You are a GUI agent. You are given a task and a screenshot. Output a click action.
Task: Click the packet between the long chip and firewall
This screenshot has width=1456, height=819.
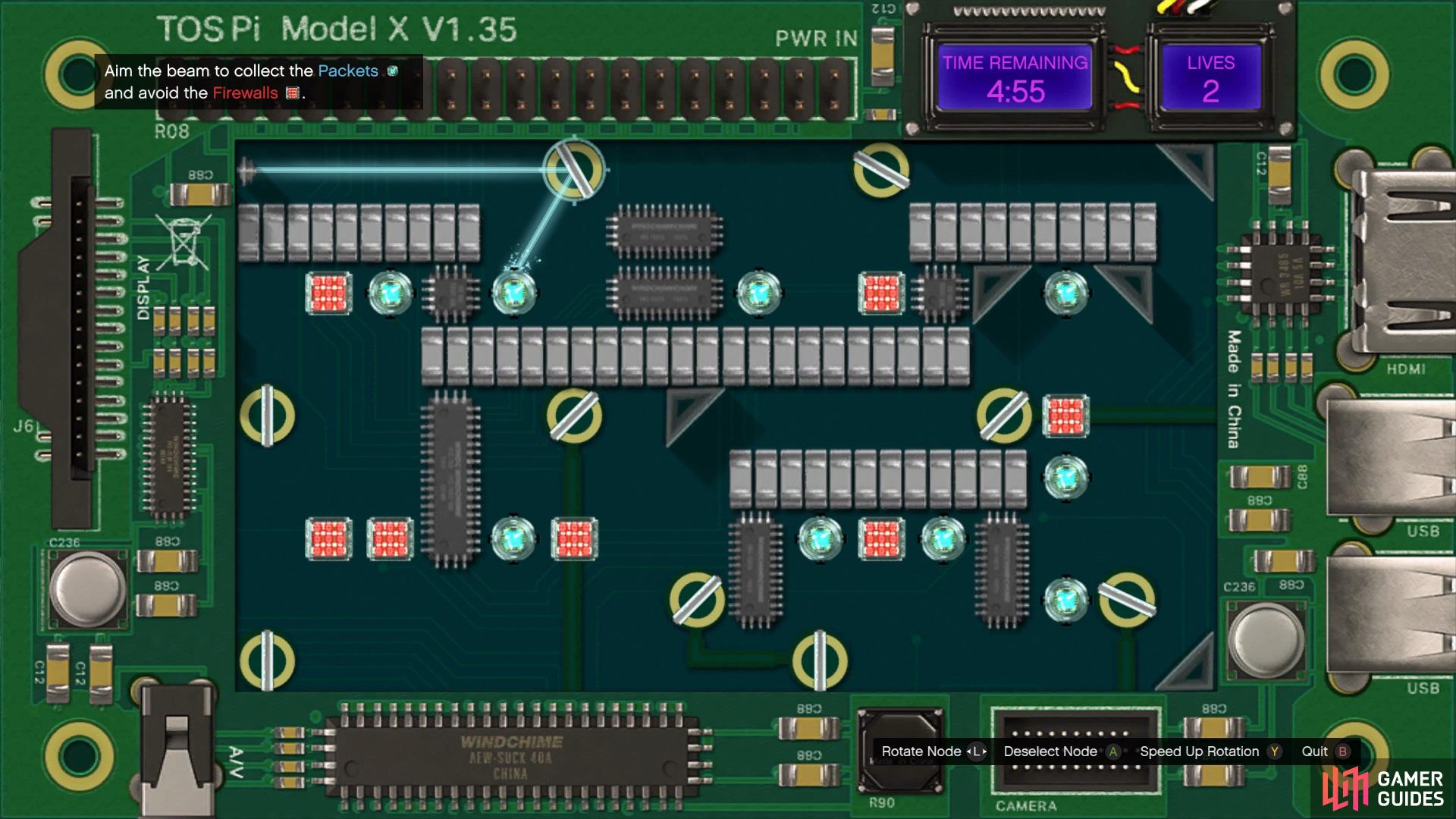513,539
